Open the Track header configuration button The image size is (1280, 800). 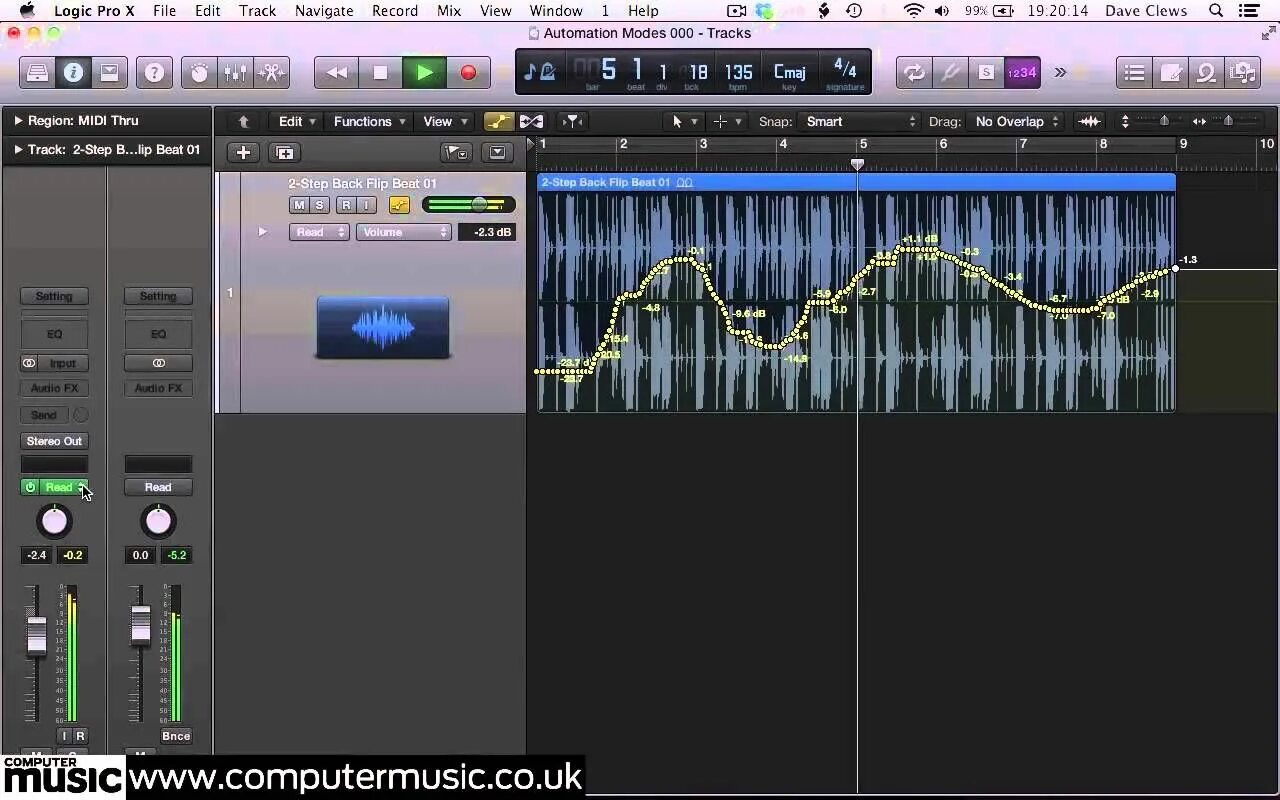point(497,153)
